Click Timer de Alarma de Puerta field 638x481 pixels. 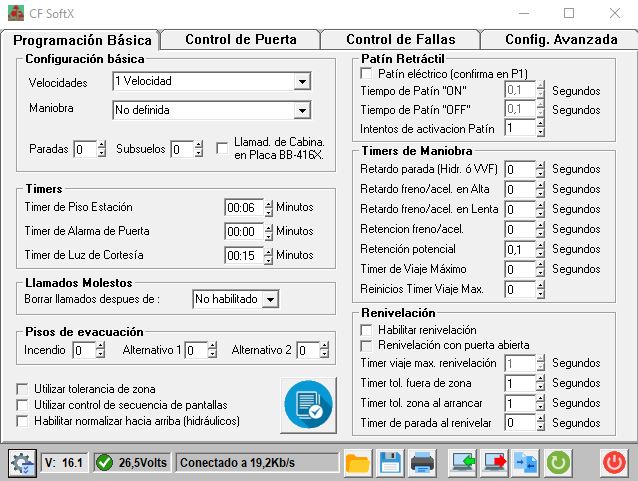(x=244, y=232)
